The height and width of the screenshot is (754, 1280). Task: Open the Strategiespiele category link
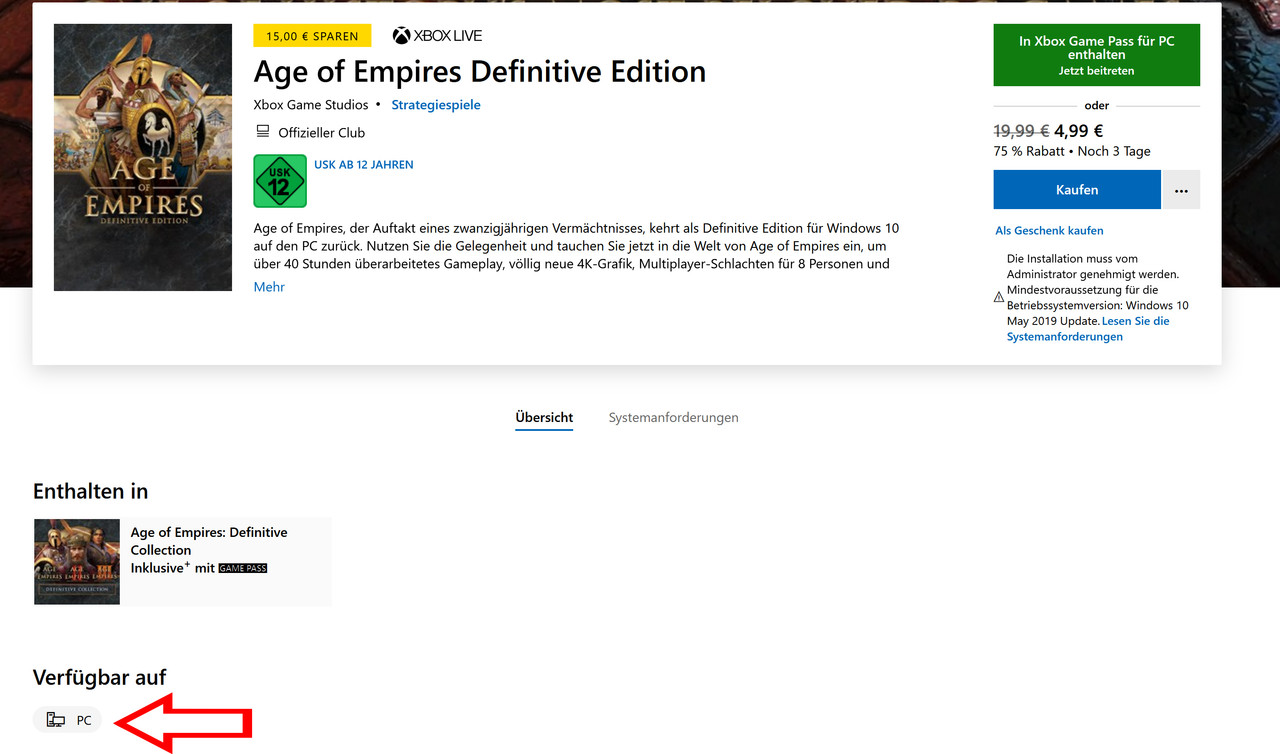(x=436, y=105)
